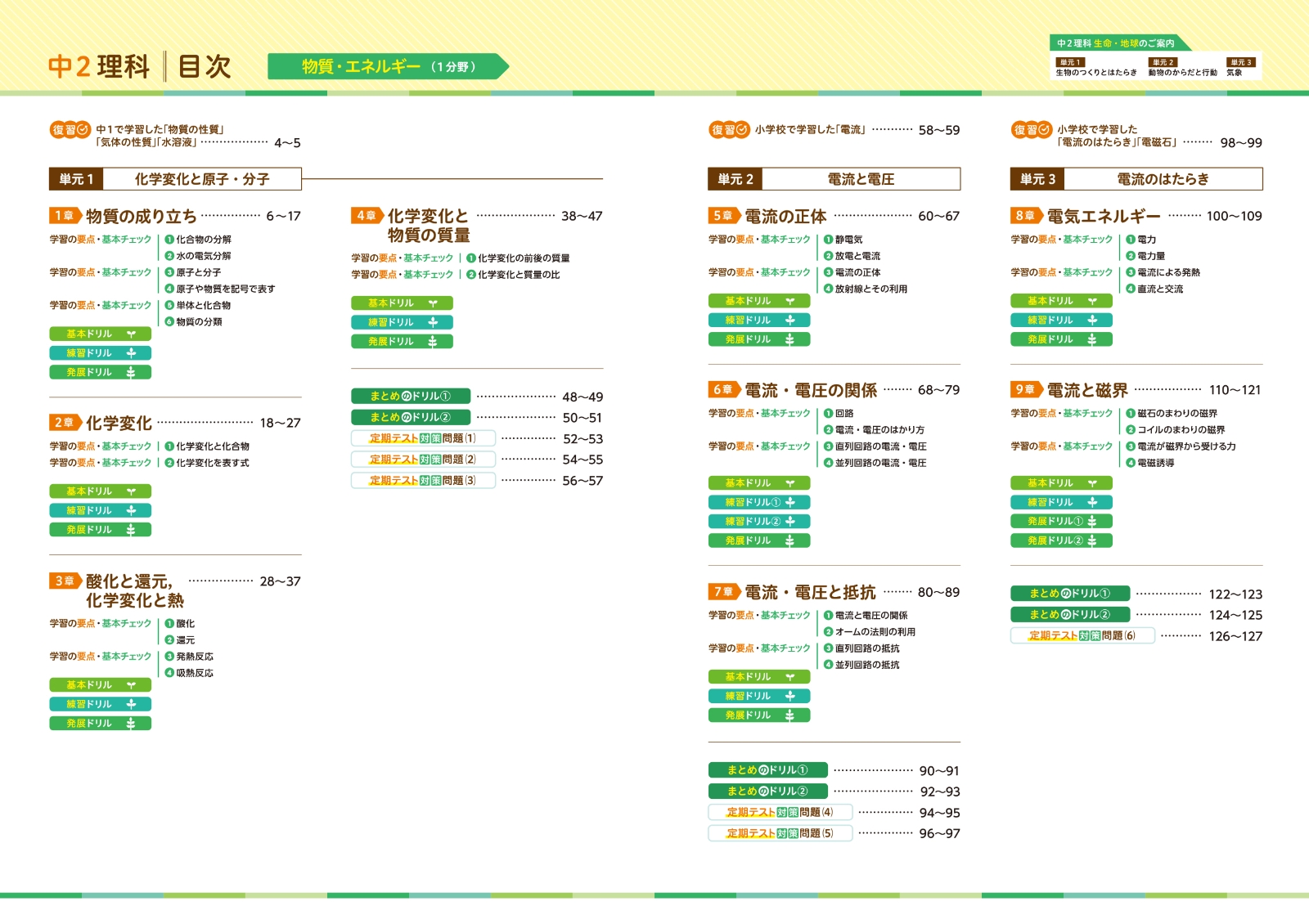1309x924 pixels.
Task: Open 練習ドリル under 2章 化学変化
Action: [100, 510]
